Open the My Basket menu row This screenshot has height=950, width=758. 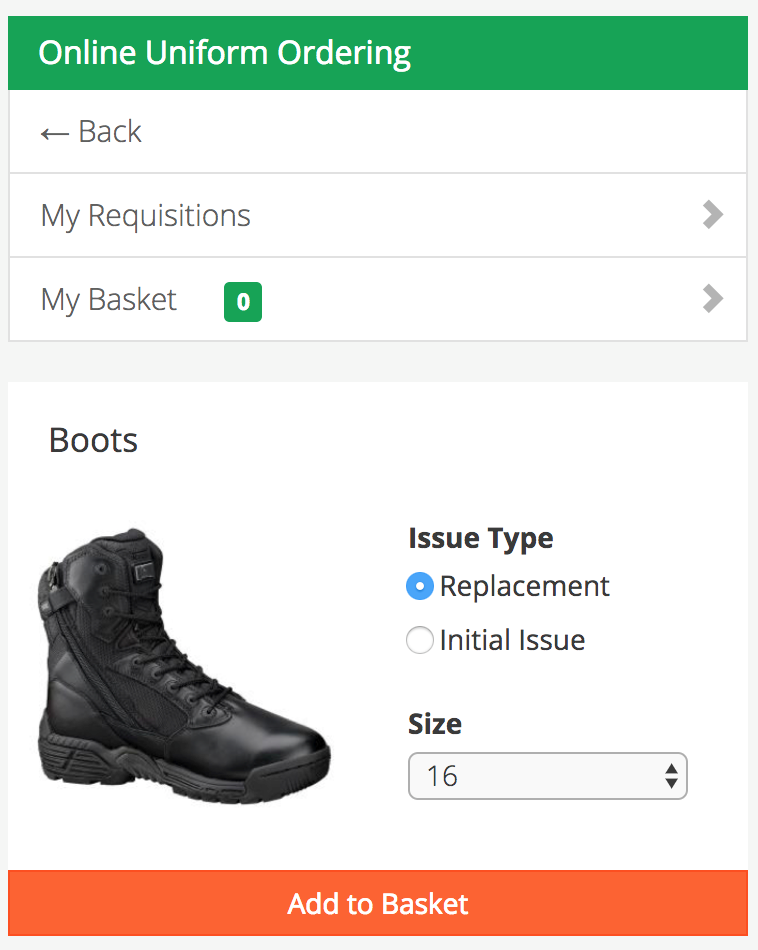(x=378, y=299)
